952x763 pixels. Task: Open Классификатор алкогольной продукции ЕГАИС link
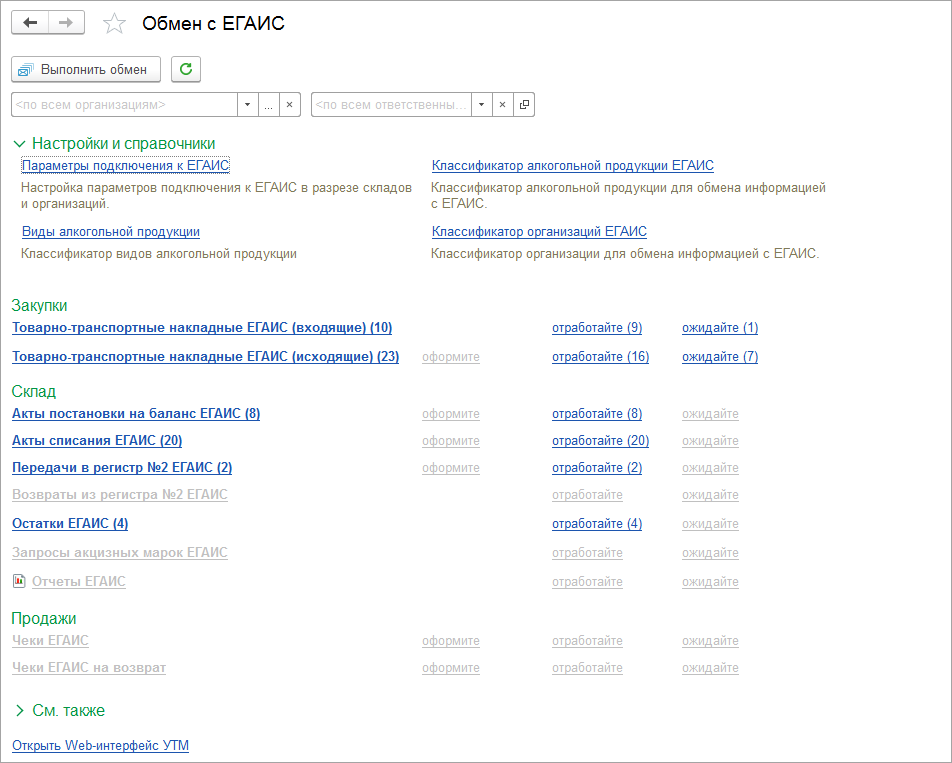click(573, 165)
